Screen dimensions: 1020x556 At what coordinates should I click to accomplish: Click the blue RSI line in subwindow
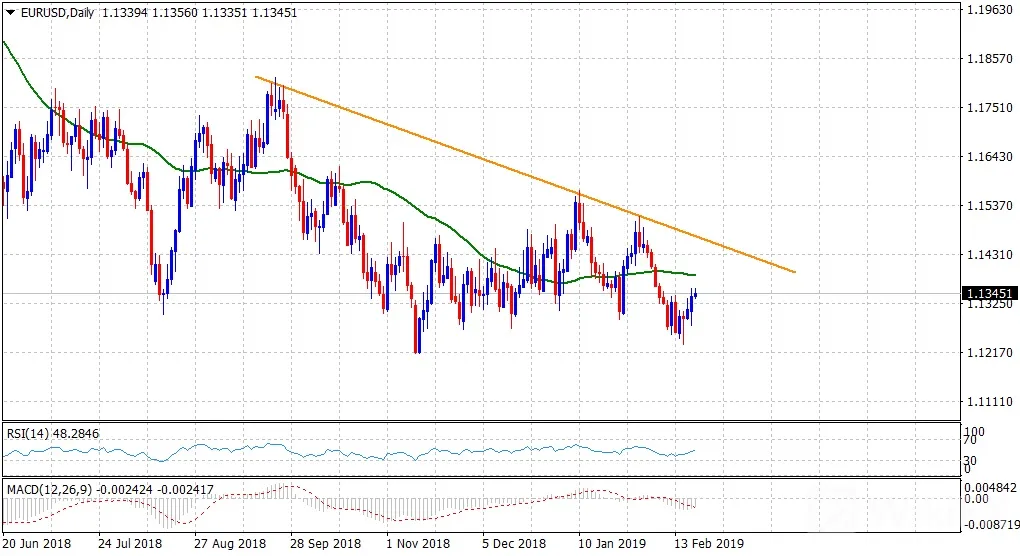tap(349, 452)
